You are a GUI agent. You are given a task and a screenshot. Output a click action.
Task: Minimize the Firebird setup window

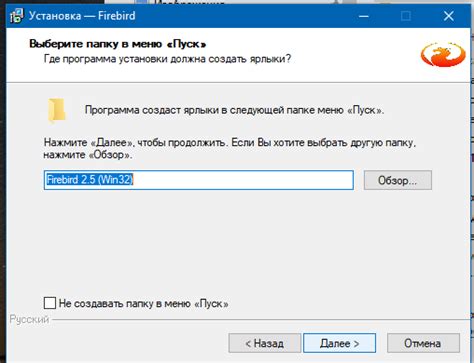click(x=364, y=16)
